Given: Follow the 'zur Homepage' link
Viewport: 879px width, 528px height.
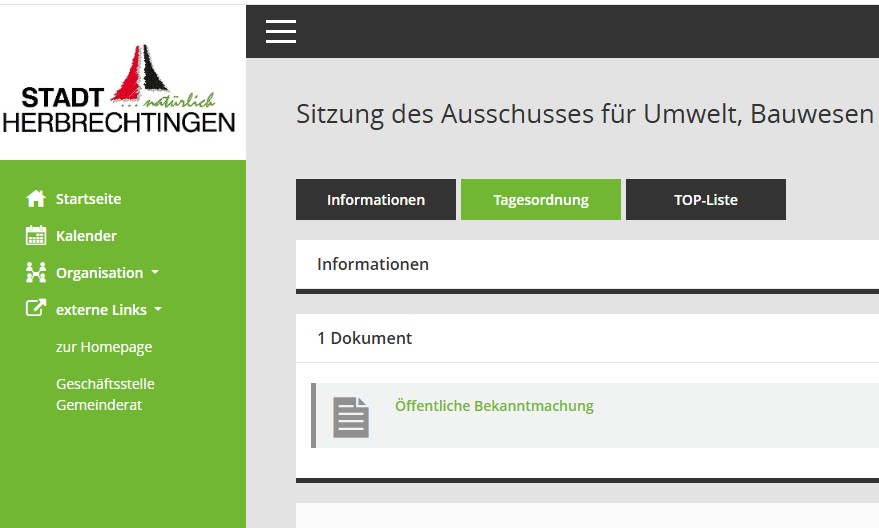Looking at the screenshot, I should 104,347.
